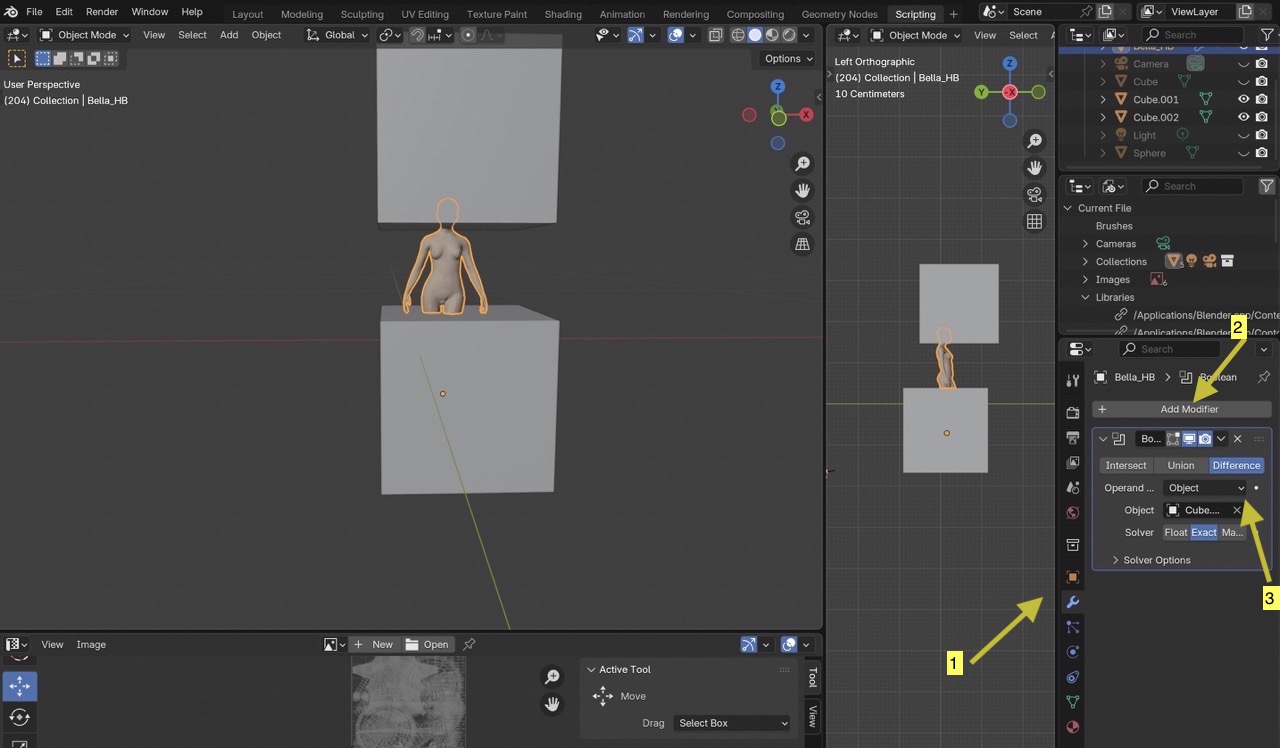Open the Operand Type dropdown
This screenshot has width=1280, height=748.
[x=1206, y=488]
